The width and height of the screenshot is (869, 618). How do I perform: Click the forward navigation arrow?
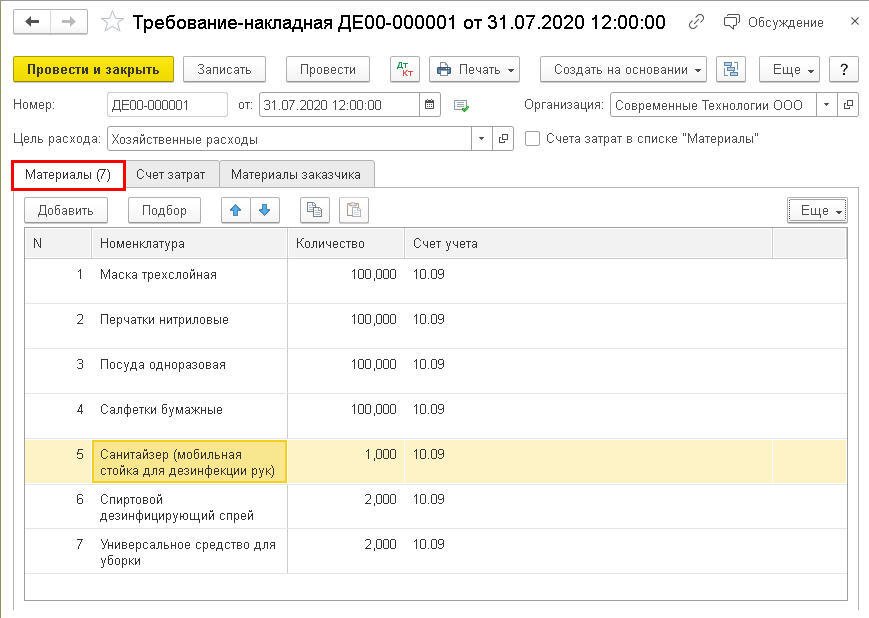(x=68, y=22)
